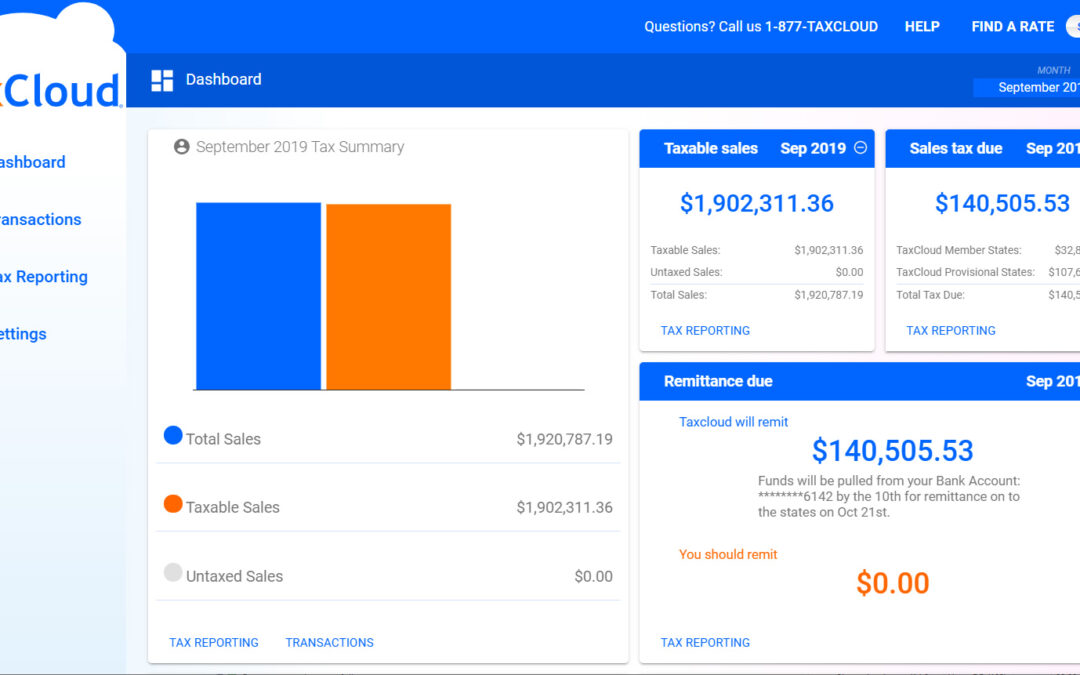The image size is (1080, 675).
Task: Click Taxable Sales legend amount $1,902,311.36
Action: pos(564,508)
